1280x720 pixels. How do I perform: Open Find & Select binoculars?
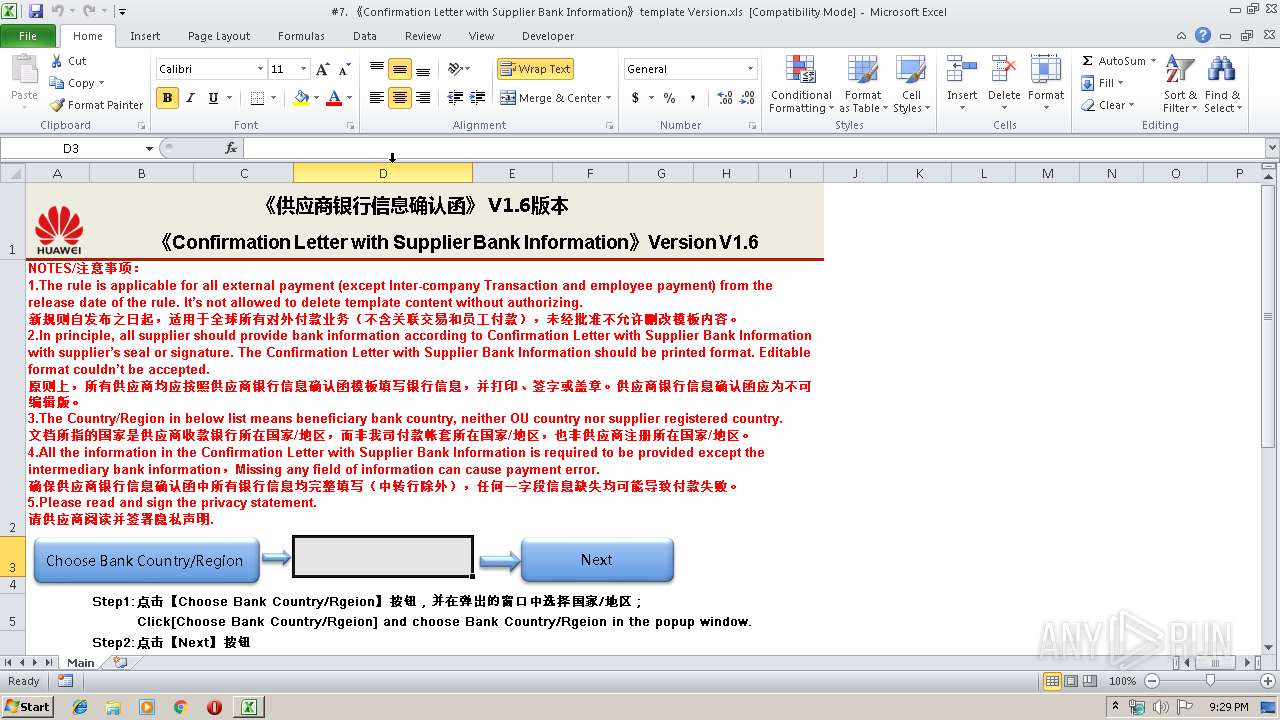click(1221, 84)
